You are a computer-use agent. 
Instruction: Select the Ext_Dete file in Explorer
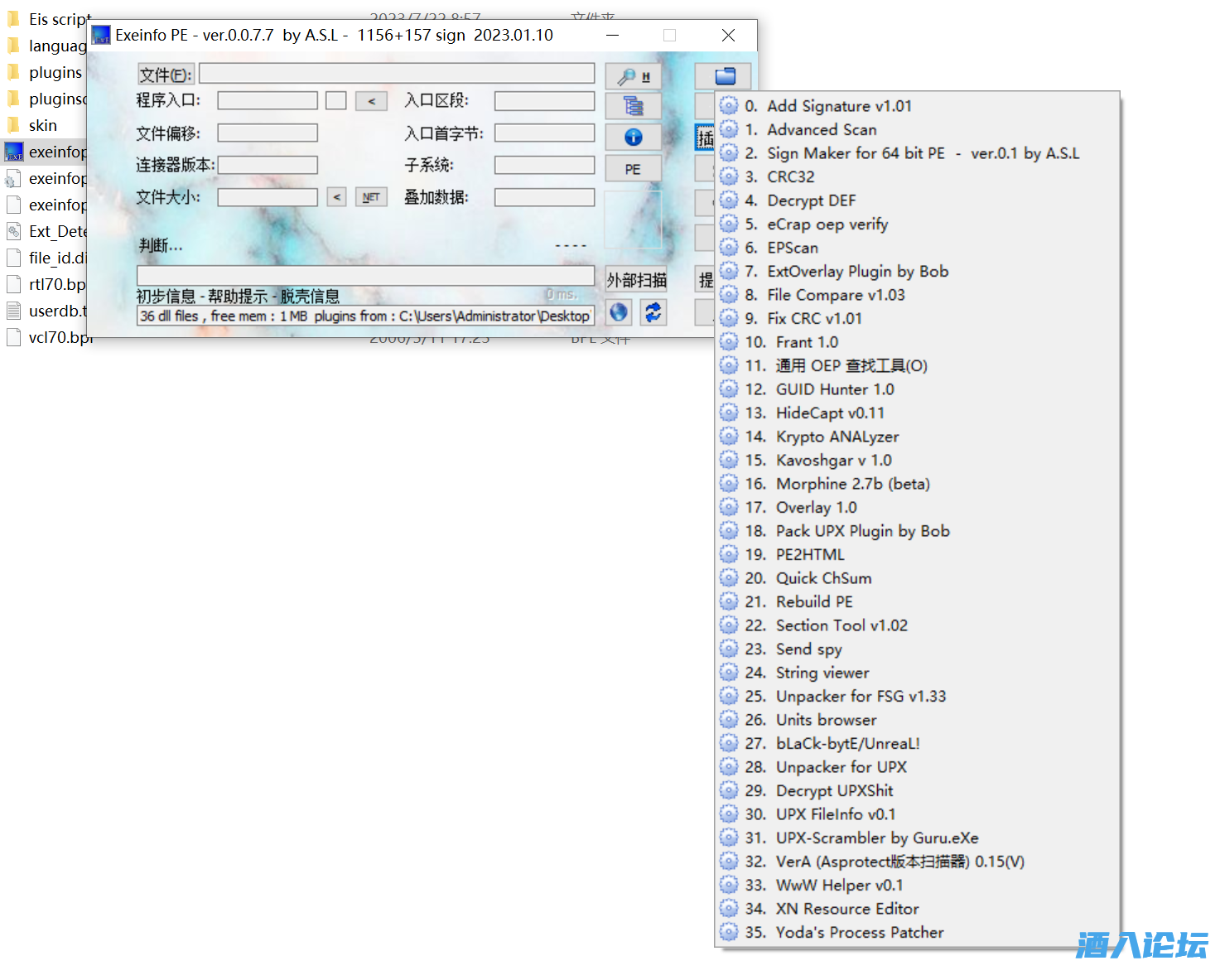[x=46, y=231]
